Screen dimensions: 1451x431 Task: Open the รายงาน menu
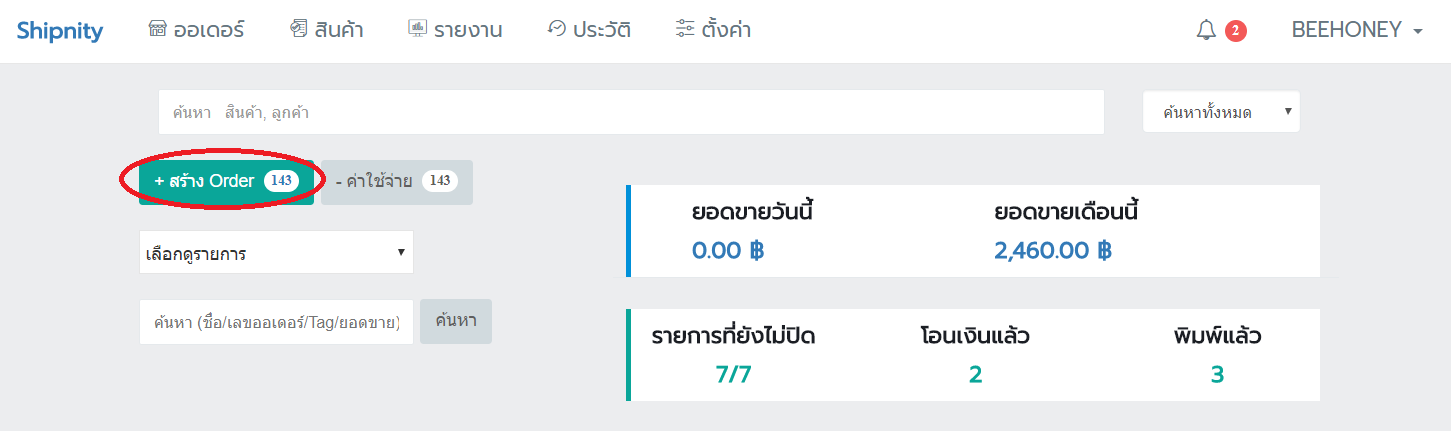point(455,30)
